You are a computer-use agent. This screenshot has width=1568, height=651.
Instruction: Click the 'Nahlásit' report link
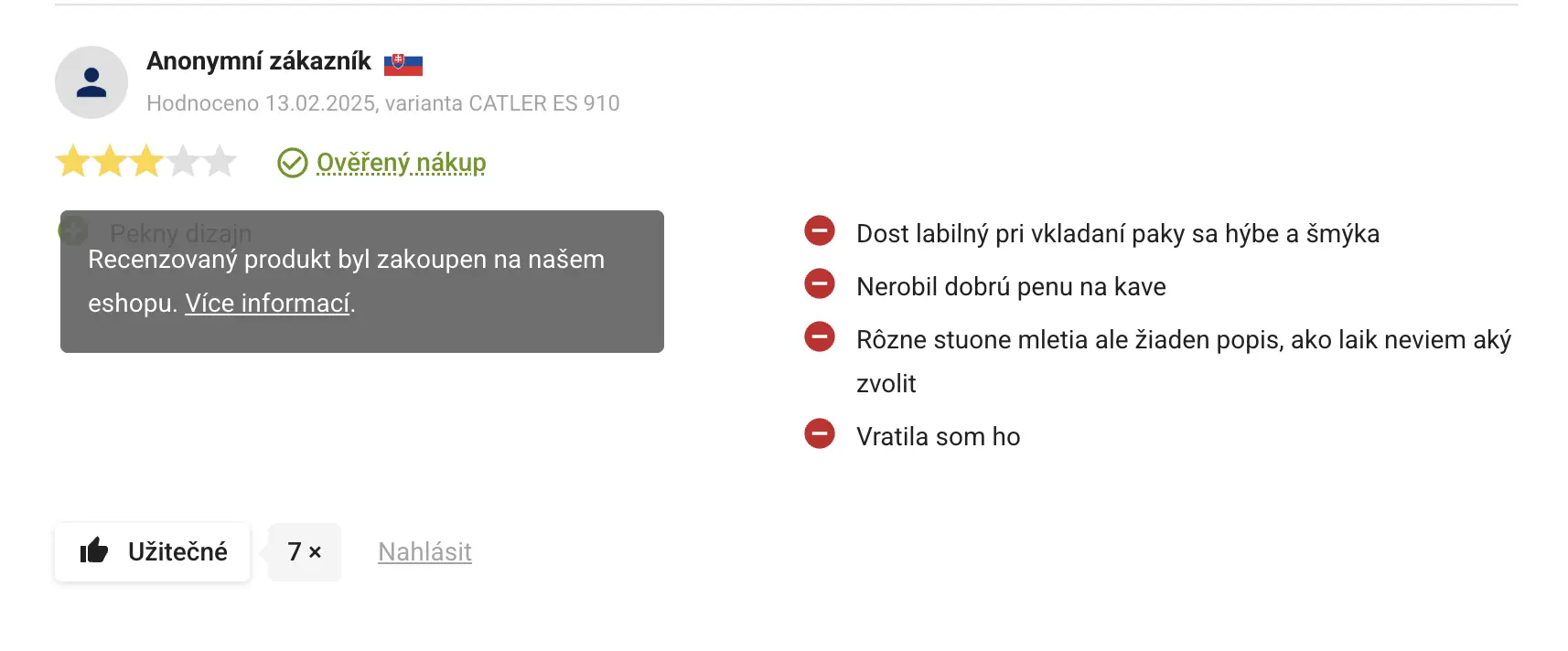pos(424,551)
